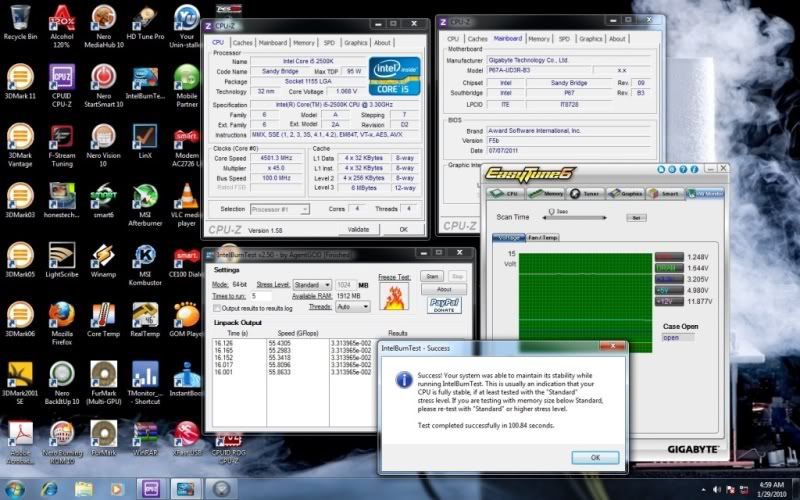This screenshot has width=800, height=500.
Task: Open the CPU tab in EasyTune6
Action: [506, 193]
